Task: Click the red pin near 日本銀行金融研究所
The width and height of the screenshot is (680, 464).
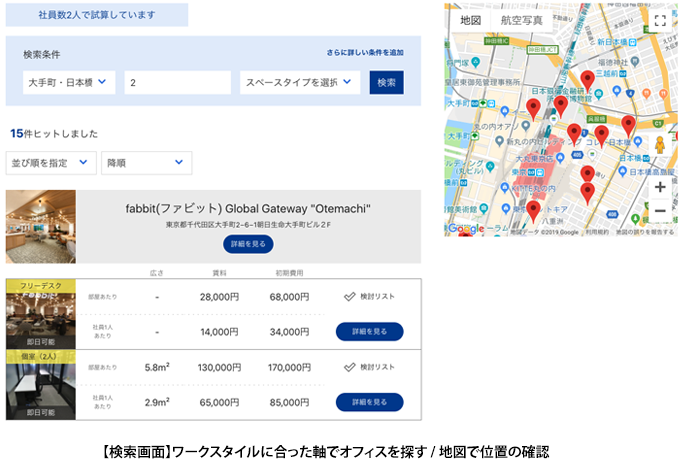Action: 561,107
